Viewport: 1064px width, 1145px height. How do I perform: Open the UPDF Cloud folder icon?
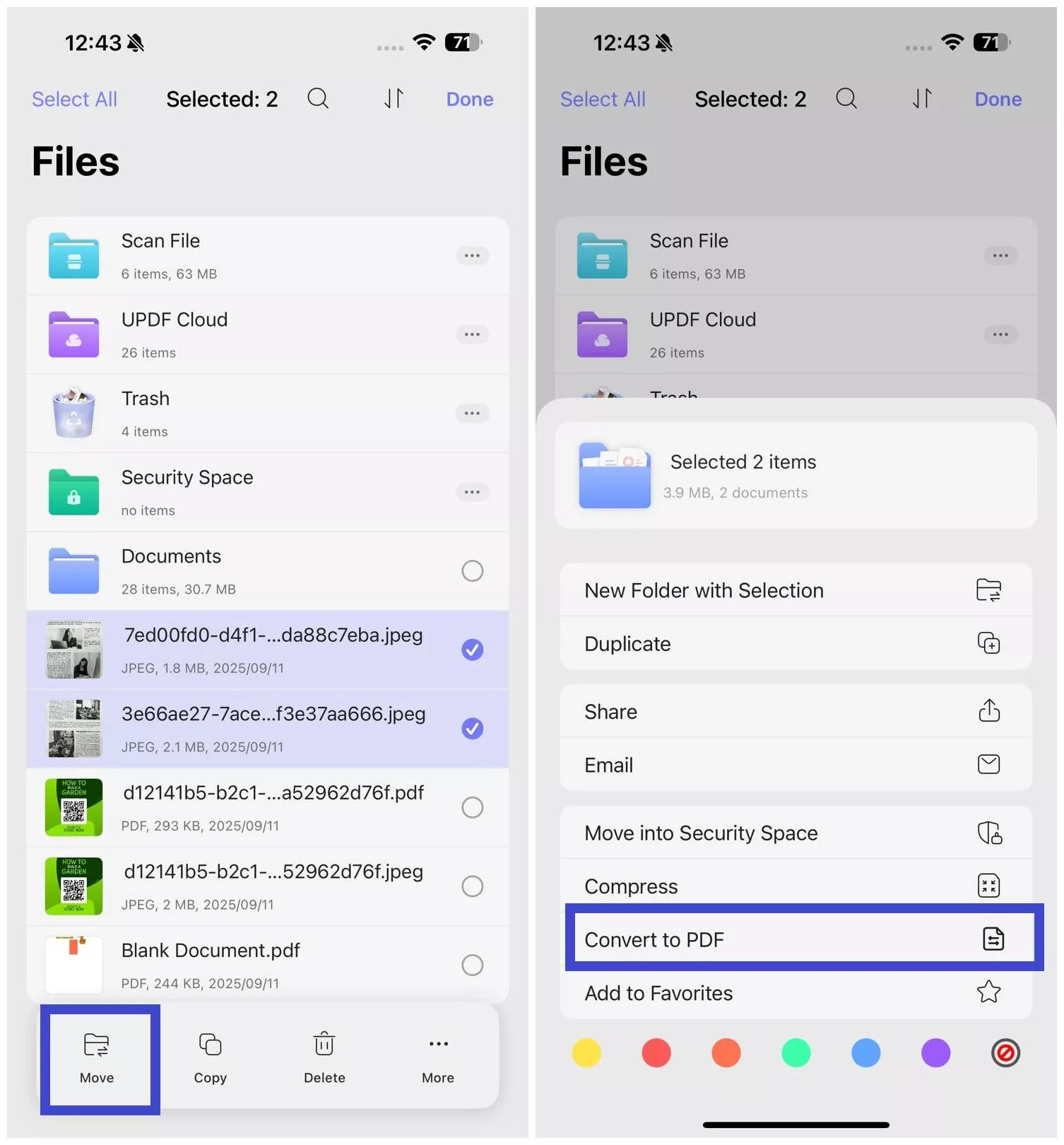coord(73,334)
